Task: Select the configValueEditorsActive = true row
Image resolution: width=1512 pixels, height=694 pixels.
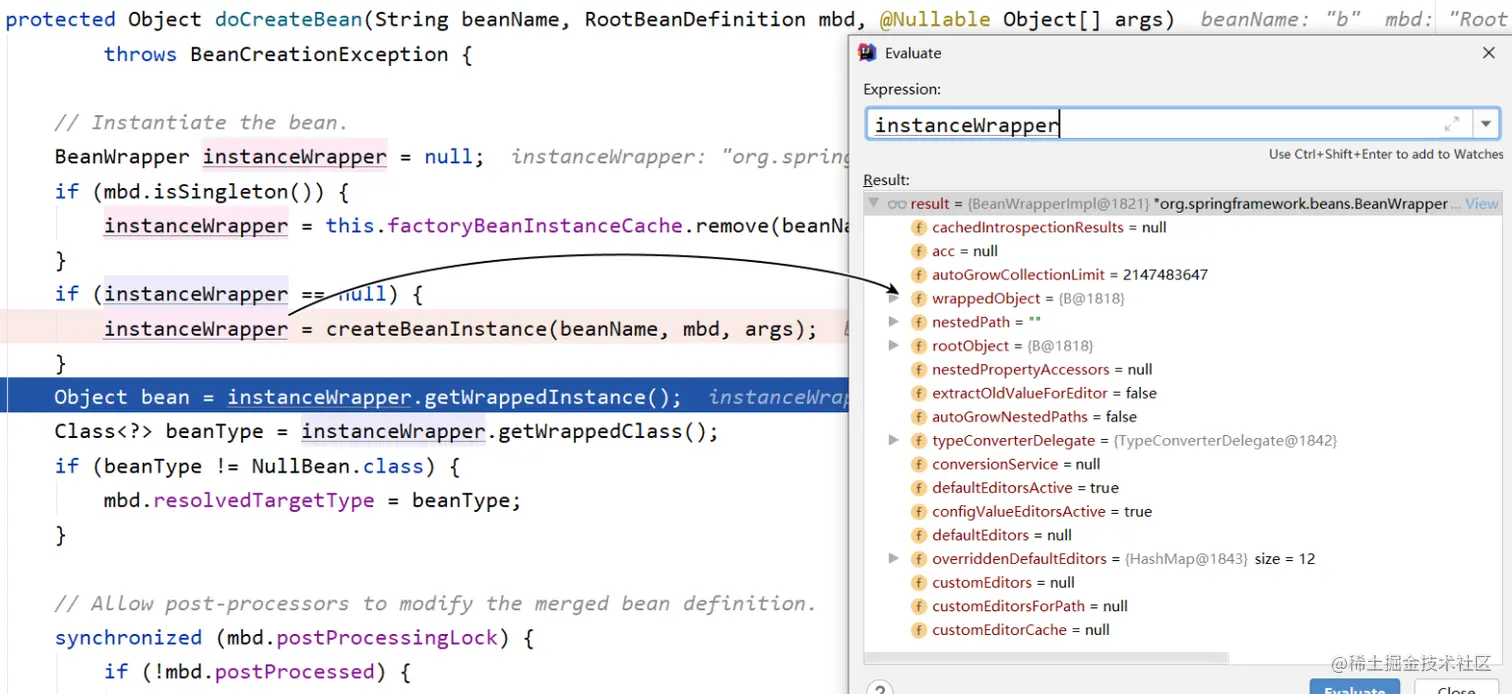Action: tap(1182, 511)
